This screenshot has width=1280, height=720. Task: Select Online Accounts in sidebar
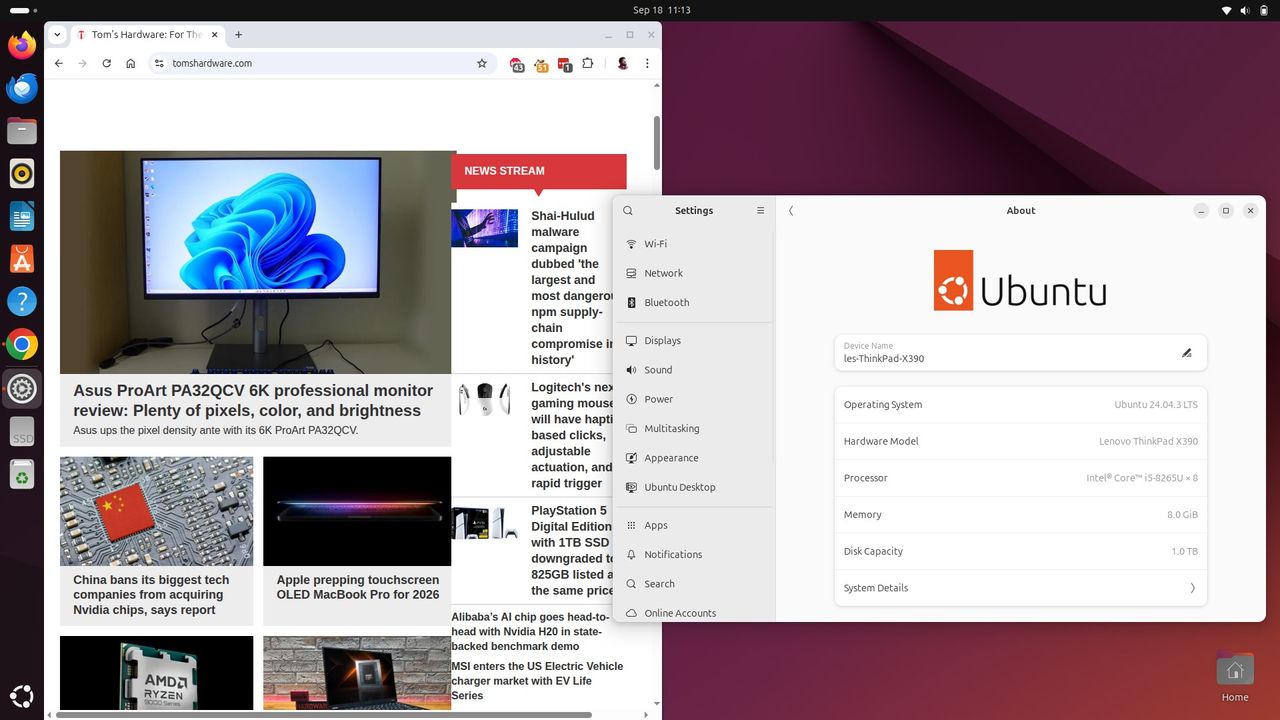coord(694,612)
